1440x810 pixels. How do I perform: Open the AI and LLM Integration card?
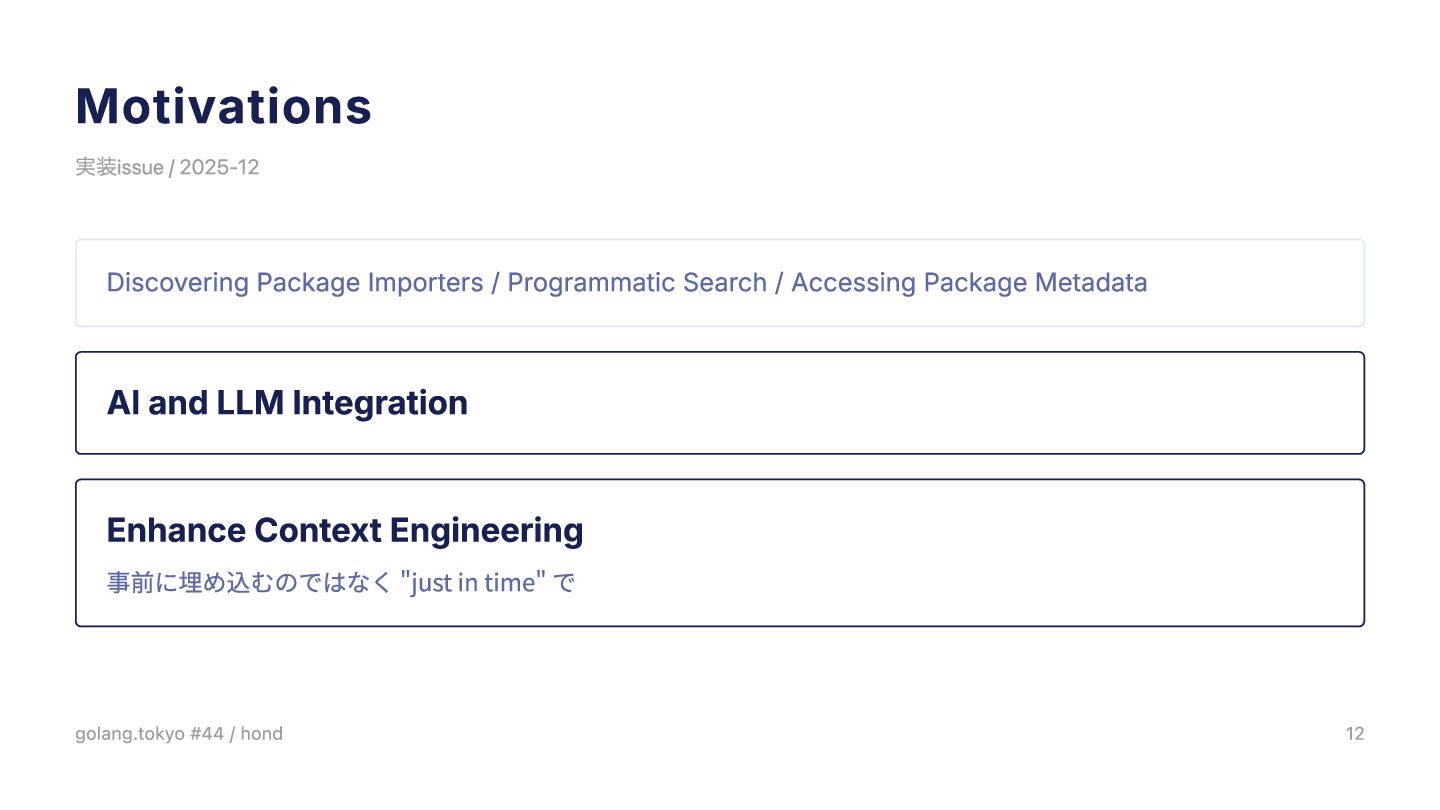pyautogui.click(x=720, y=403)
